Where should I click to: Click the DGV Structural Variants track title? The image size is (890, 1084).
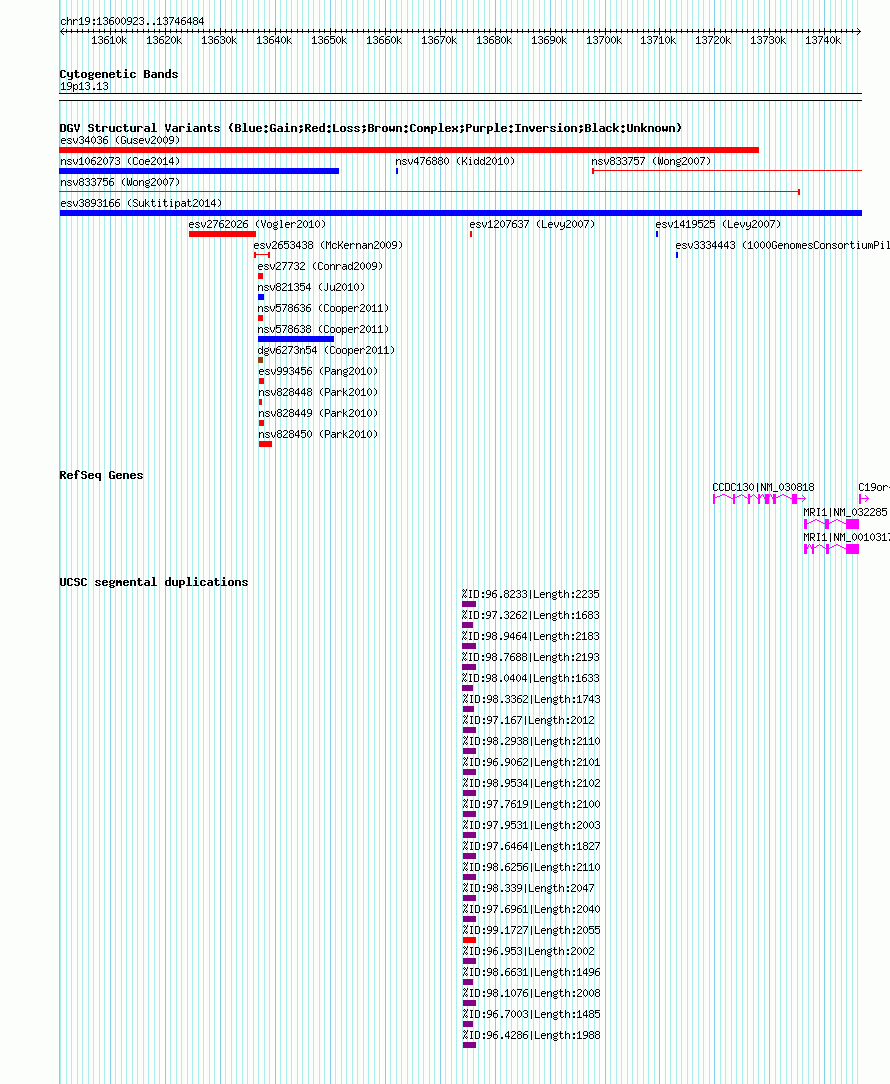tap(371, 128)
